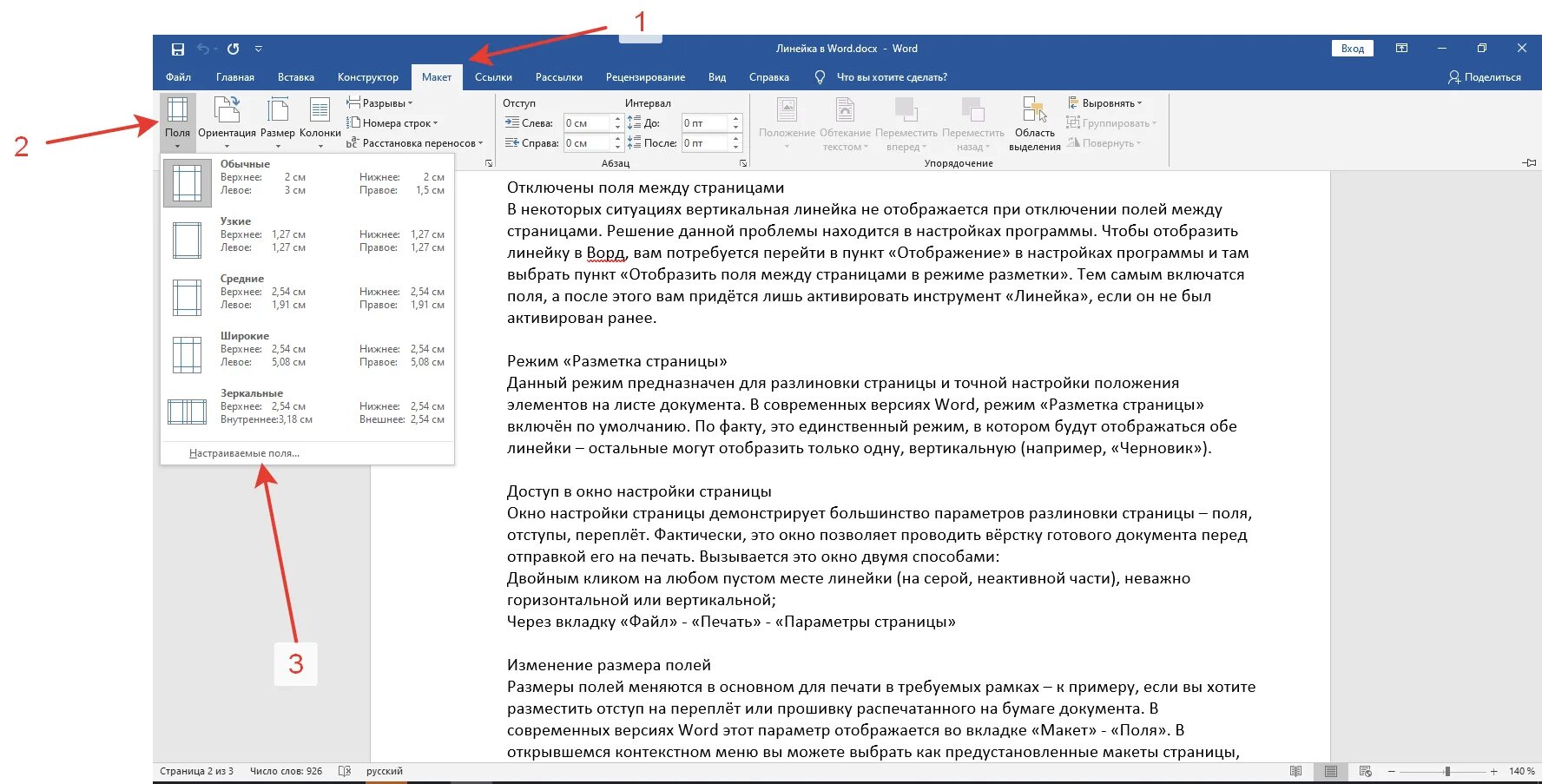Switch to the Вставка tab

(x=296, y=77)
